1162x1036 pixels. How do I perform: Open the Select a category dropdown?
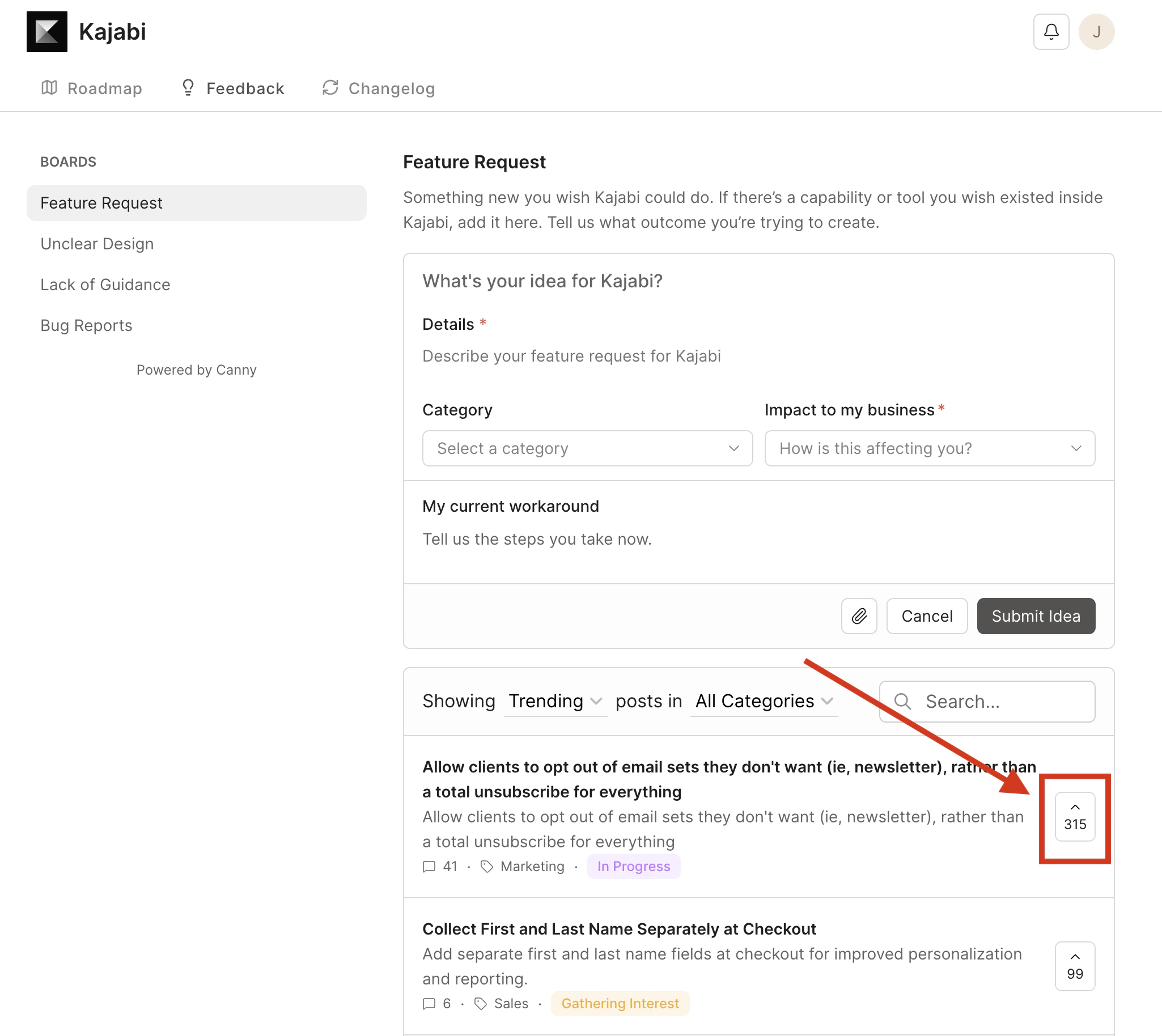pyautogui.click(x=588, y=448)
